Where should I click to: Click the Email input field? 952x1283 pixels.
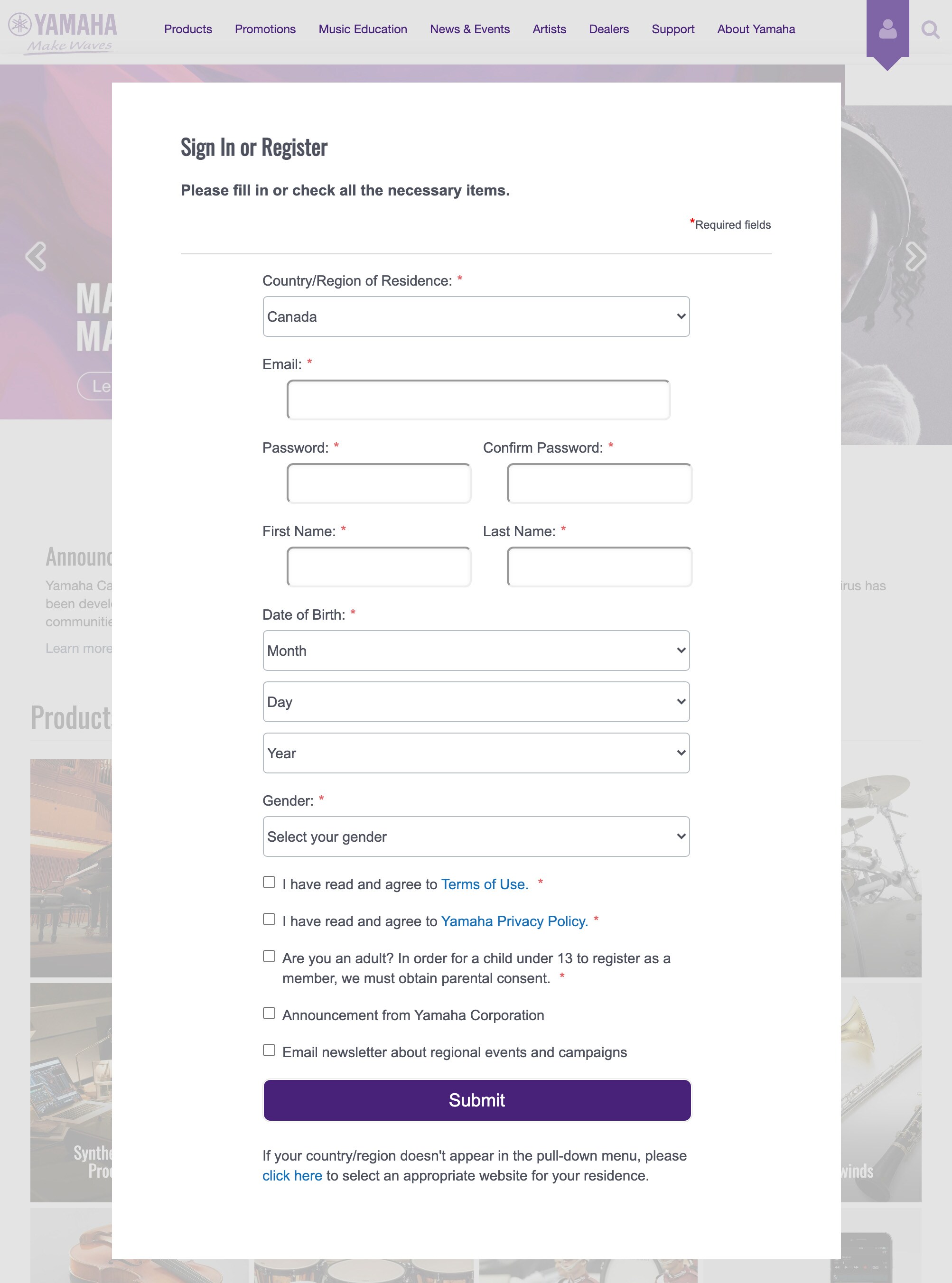[x=477, y=399]
